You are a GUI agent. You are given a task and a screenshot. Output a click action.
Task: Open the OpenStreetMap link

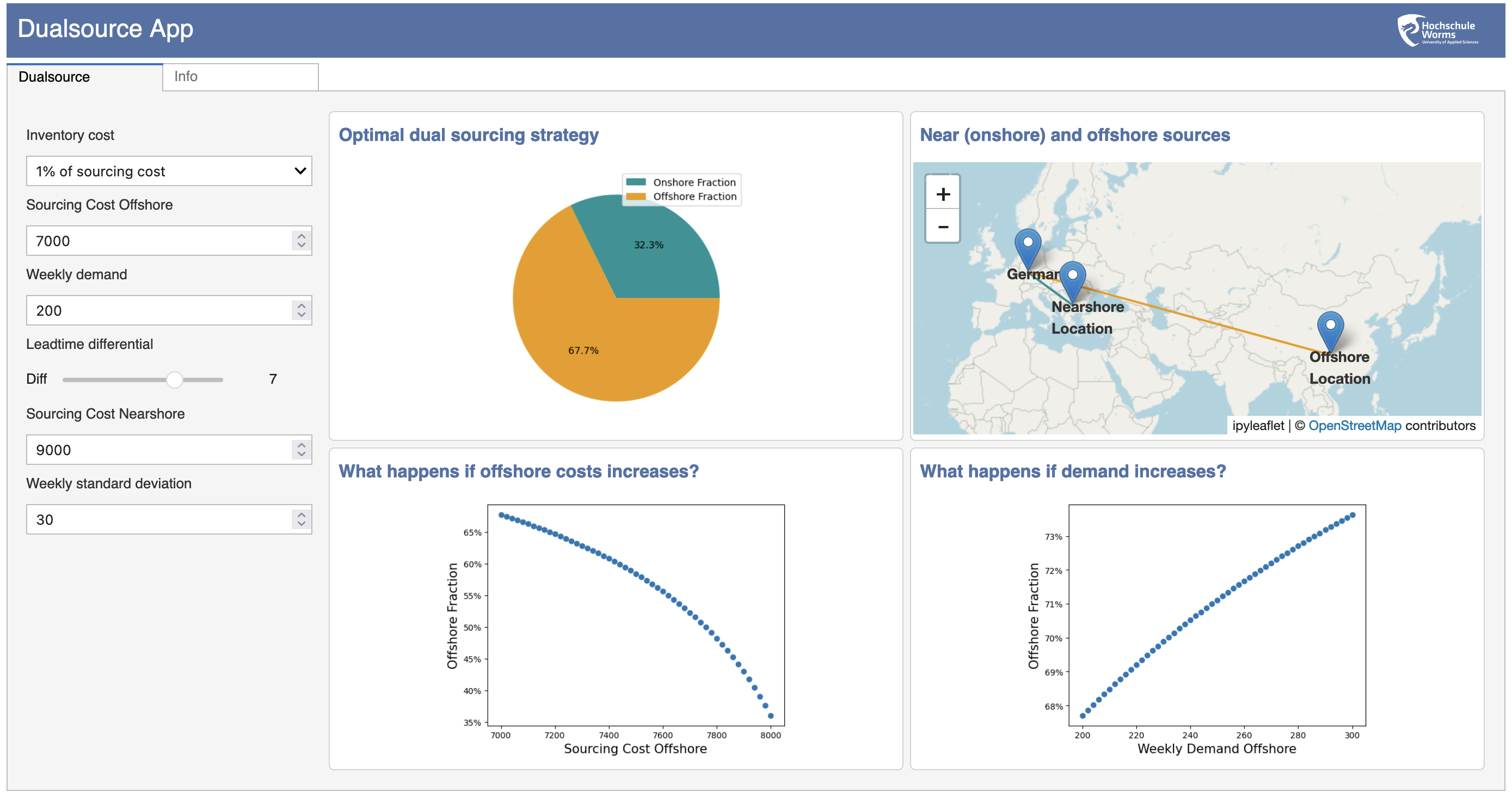point(1354,426)
